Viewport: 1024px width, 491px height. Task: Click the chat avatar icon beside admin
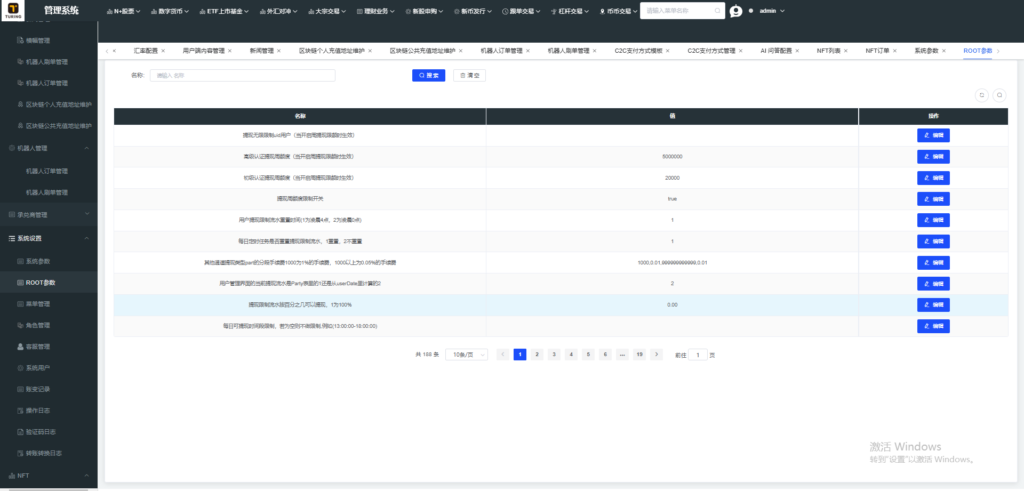coord(736,11)
